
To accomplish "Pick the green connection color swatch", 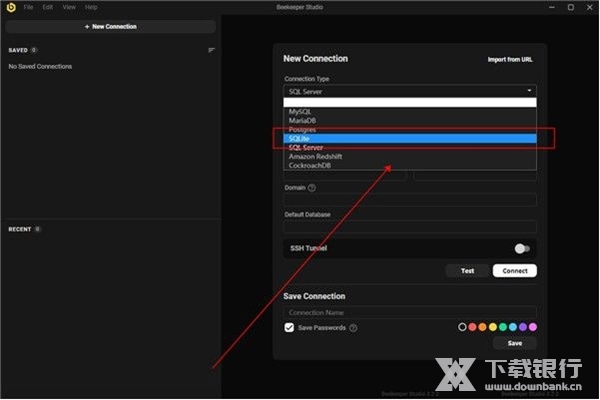I will click(x=503, y=327).
